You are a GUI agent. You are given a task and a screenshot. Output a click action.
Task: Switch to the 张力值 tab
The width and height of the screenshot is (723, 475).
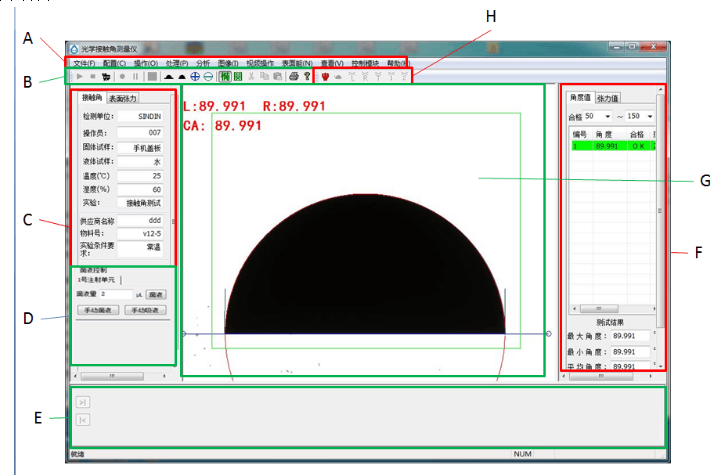pos(607,98)
